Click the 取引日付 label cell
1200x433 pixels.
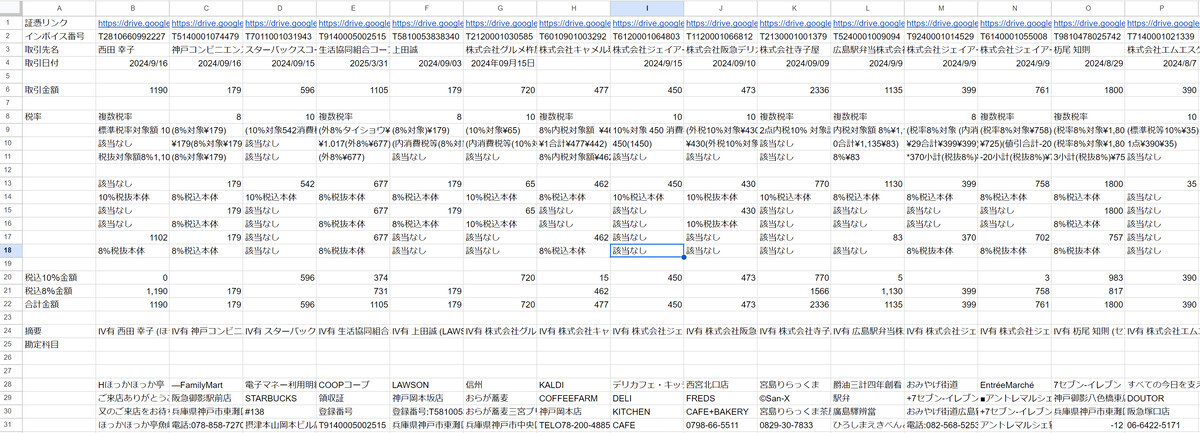click(x=58, y=62)
